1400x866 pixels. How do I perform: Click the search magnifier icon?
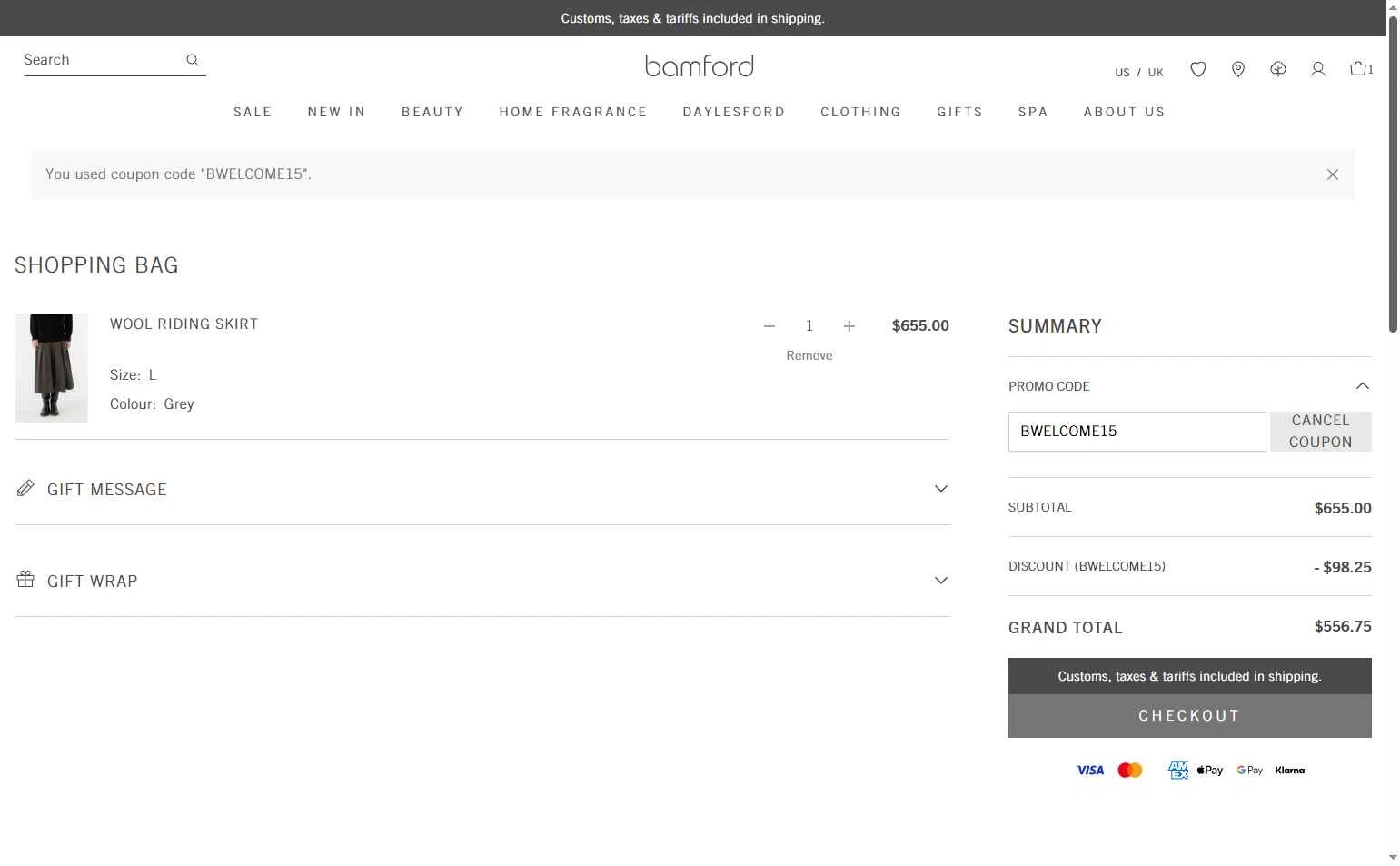193,60
